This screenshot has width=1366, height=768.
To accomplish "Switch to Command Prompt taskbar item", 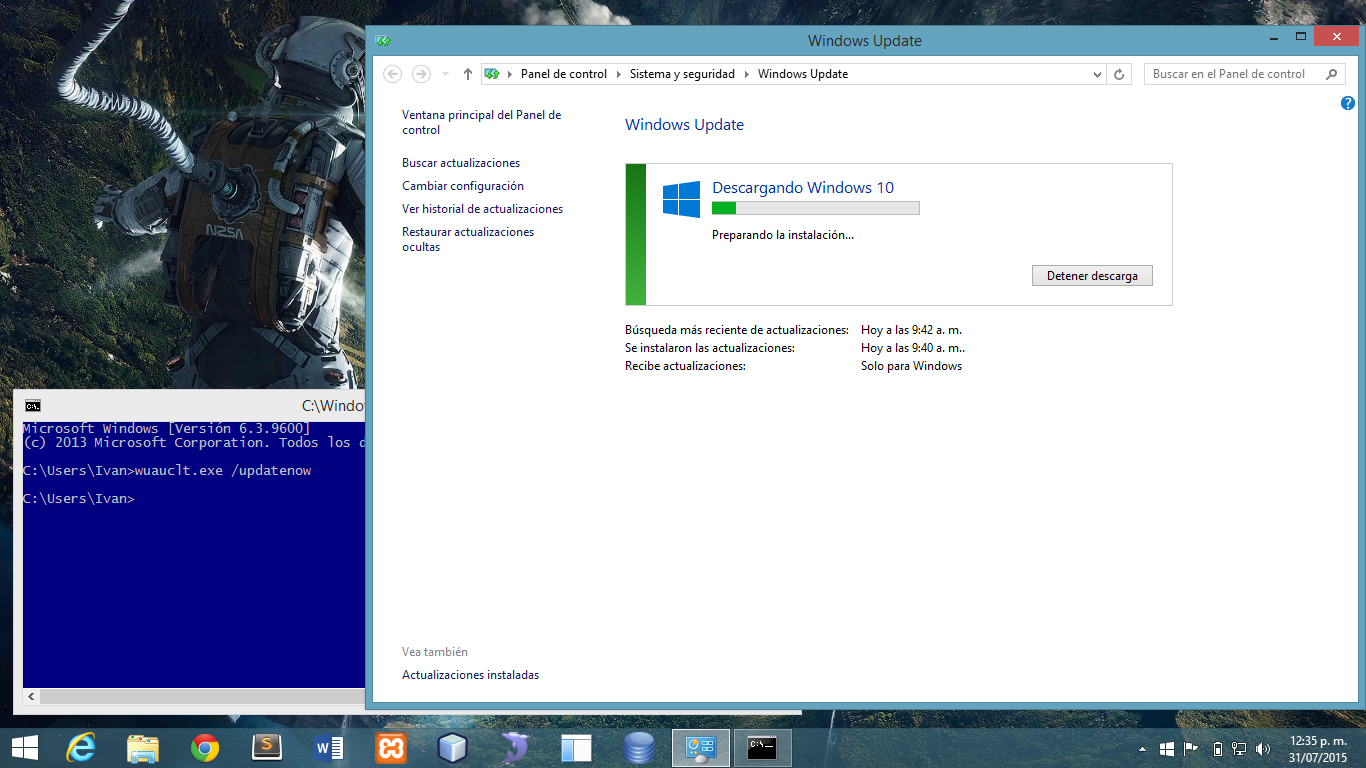I will [x=763, y=748].
